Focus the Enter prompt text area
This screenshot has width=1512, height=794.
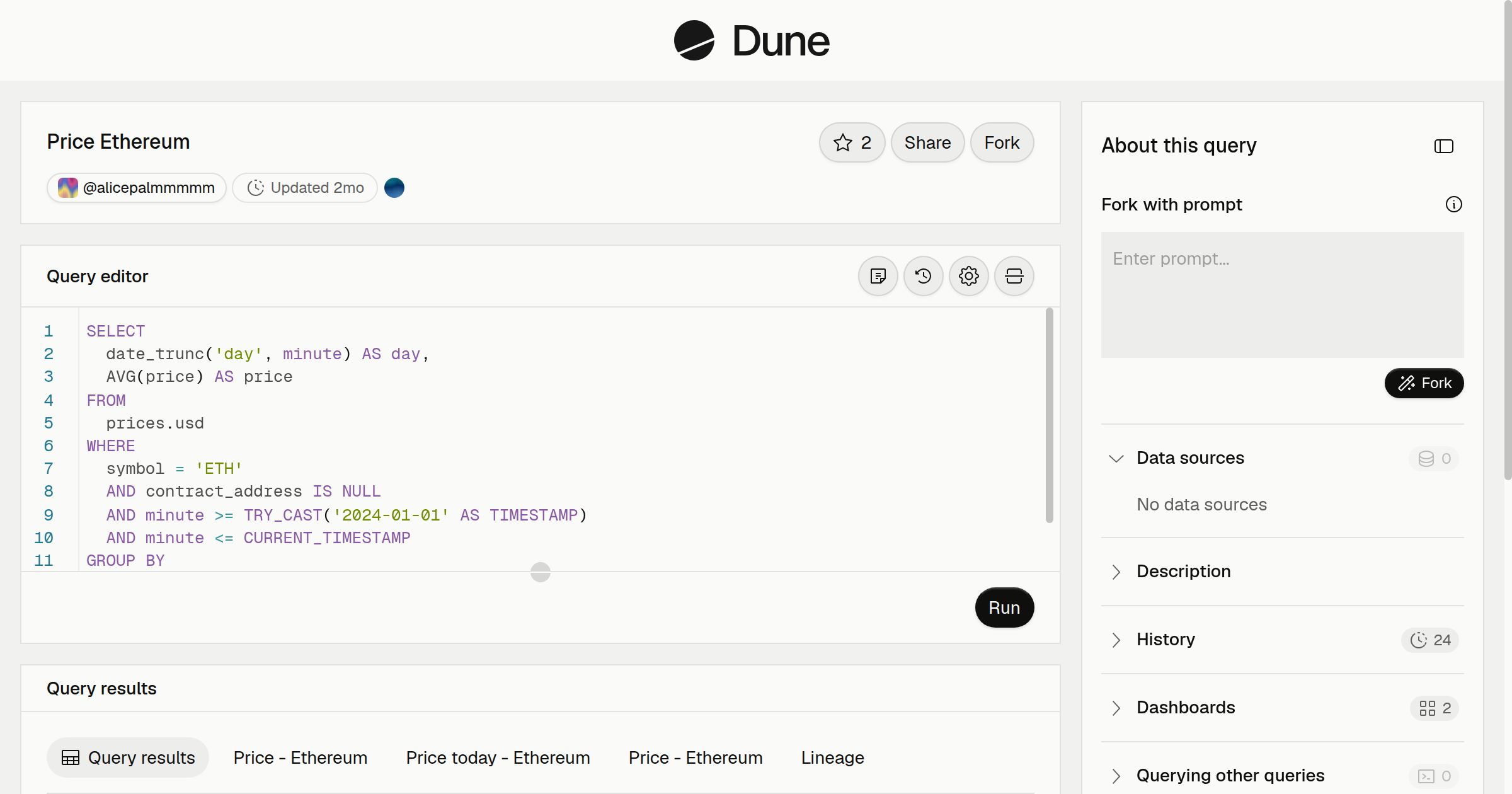click(1282, 295)
